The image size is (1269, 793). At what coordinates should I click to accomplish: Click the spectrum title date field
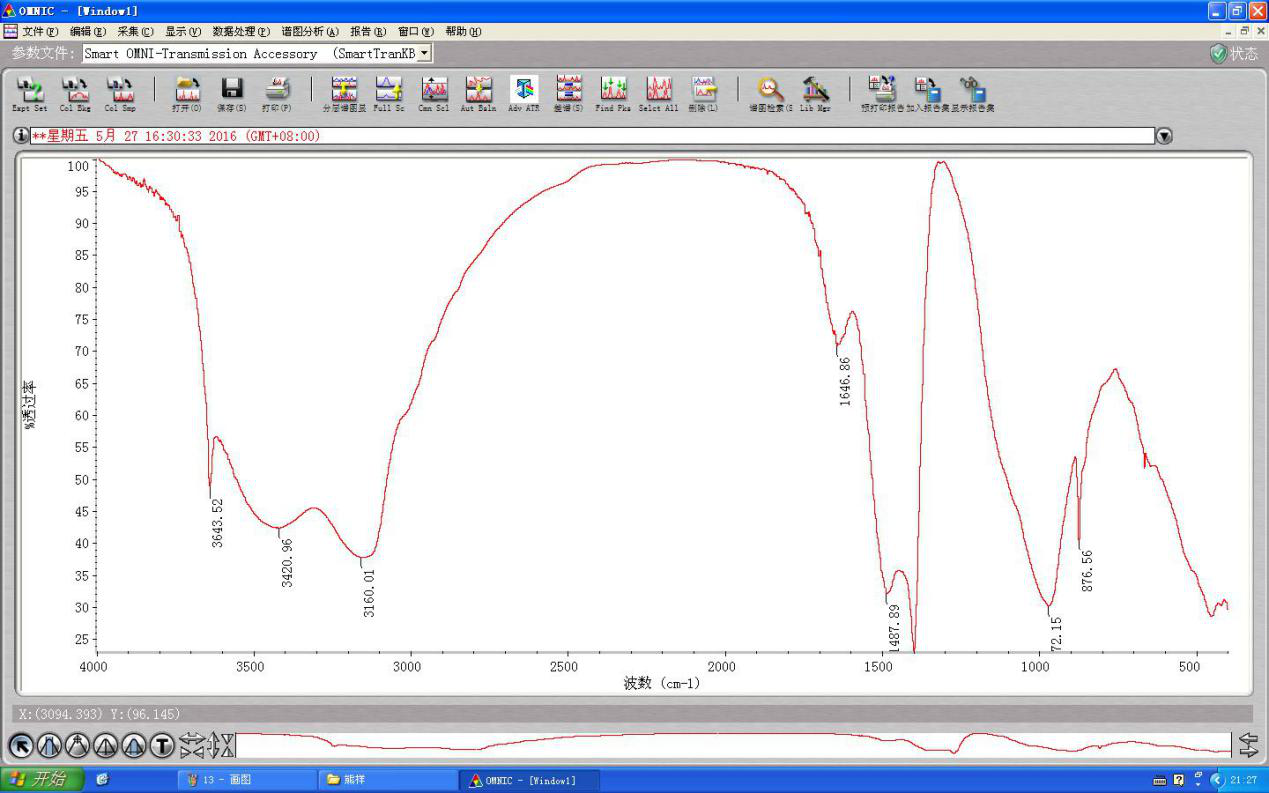(592, 136)
